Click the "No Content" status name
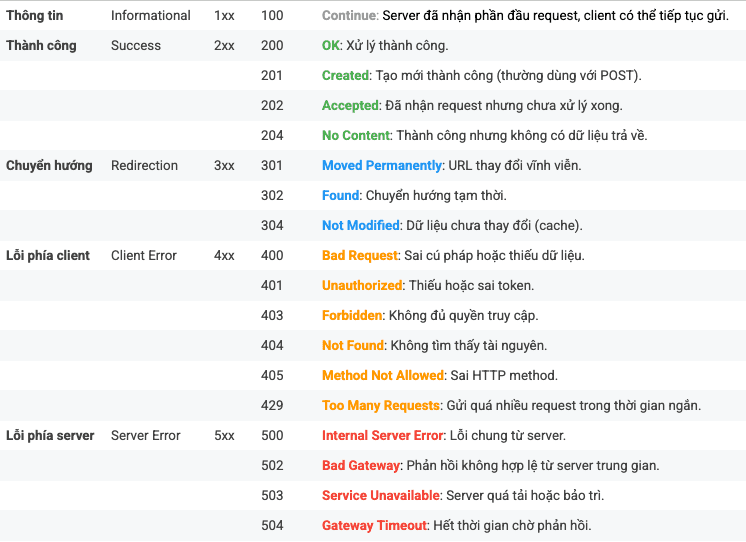The height and width of the screenshot is (542, 746). [x=357, y=136]
